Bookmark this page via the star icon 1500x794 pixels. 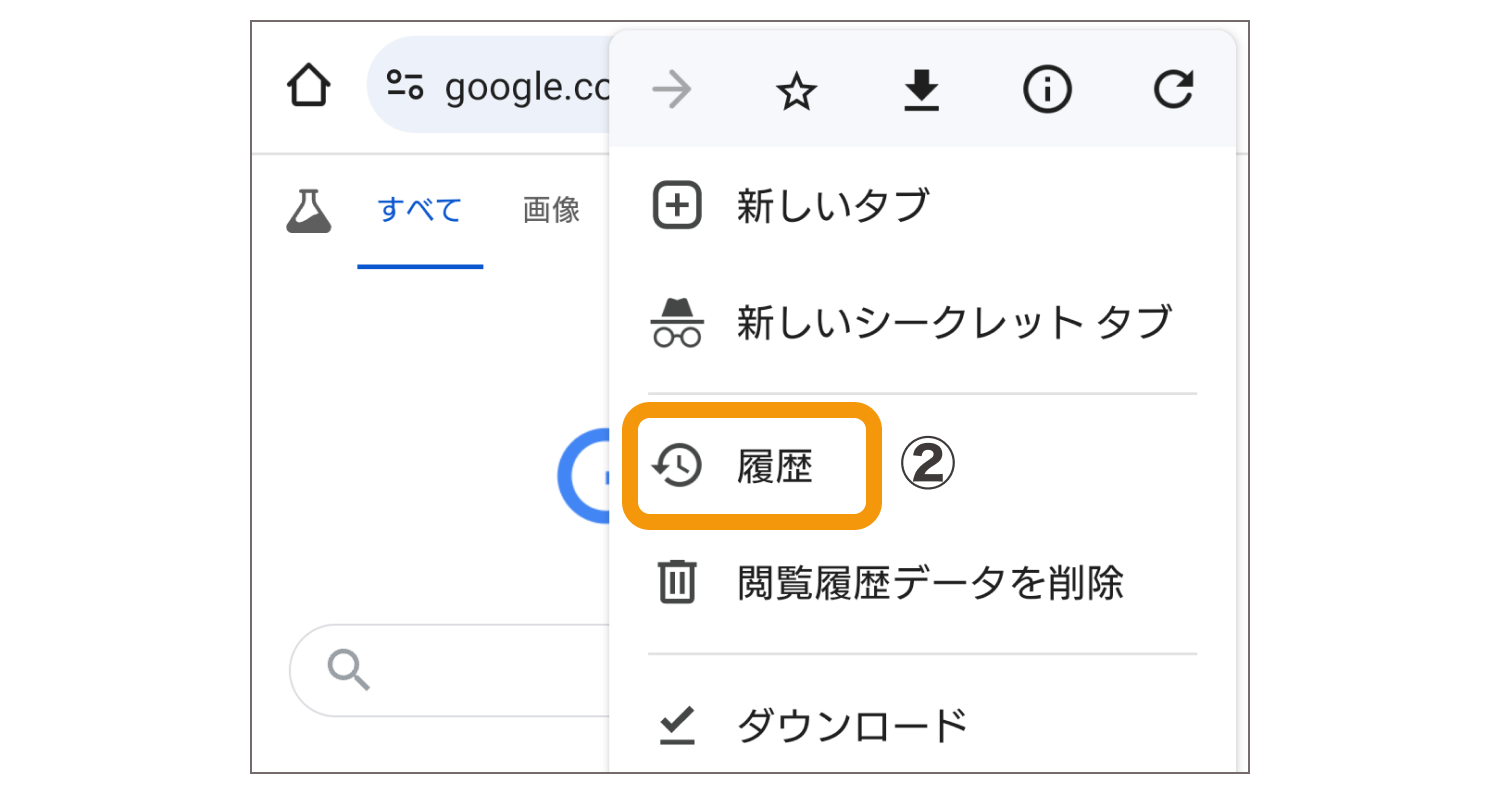[796, 90]
